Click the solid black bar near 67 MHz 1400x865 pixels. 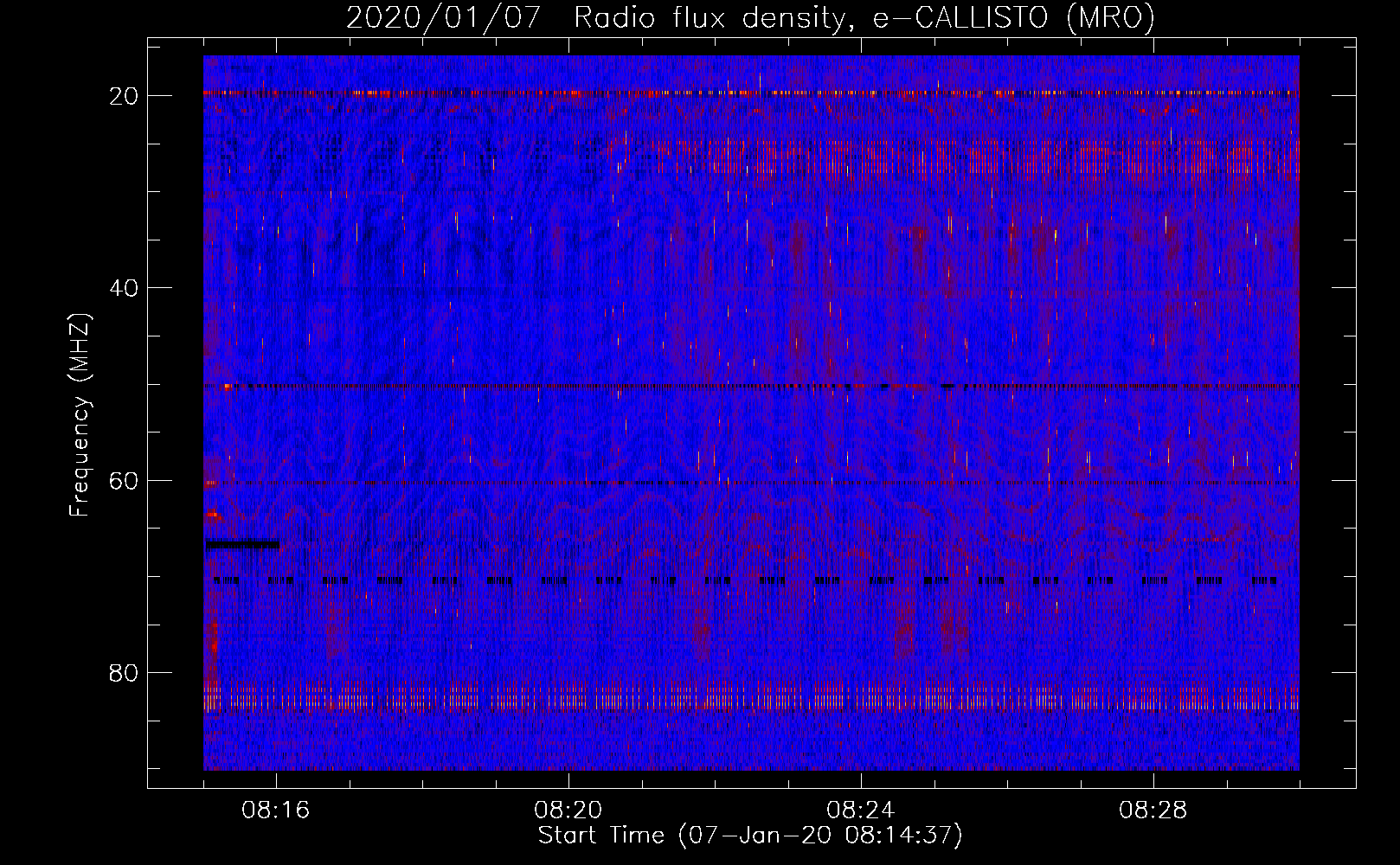tap(242, 544)
